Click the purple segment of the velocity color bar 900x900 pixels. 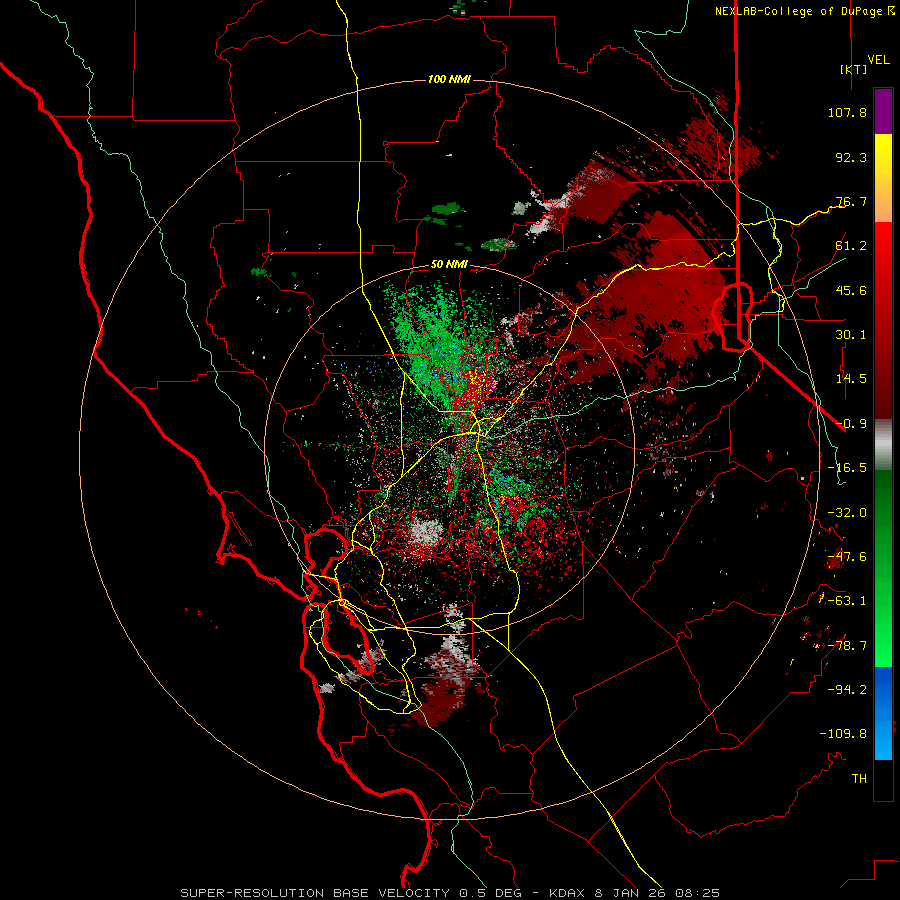(x=883, y=112)
